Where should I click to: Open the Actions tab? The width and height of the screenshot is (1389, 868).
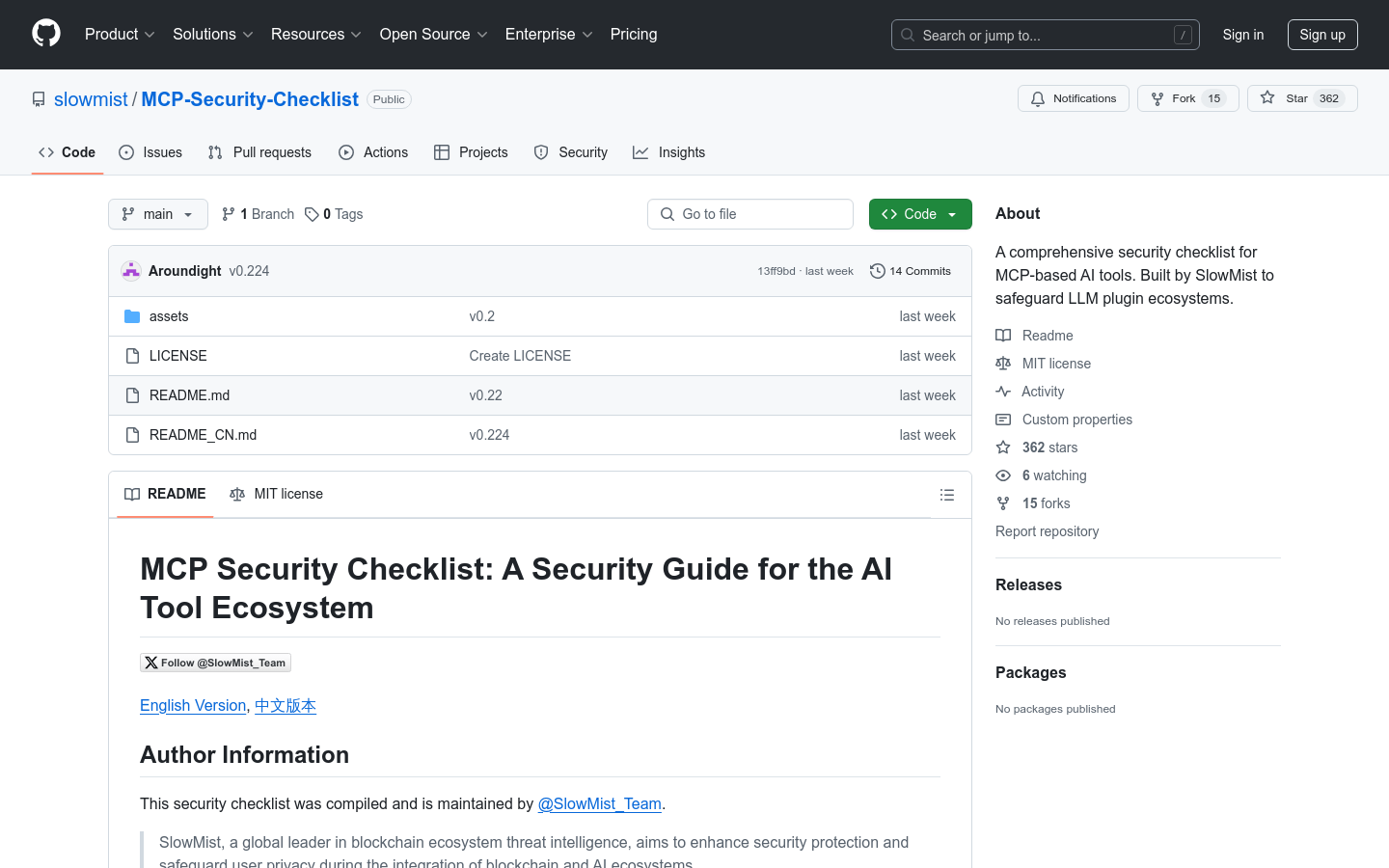coord(373,152)
